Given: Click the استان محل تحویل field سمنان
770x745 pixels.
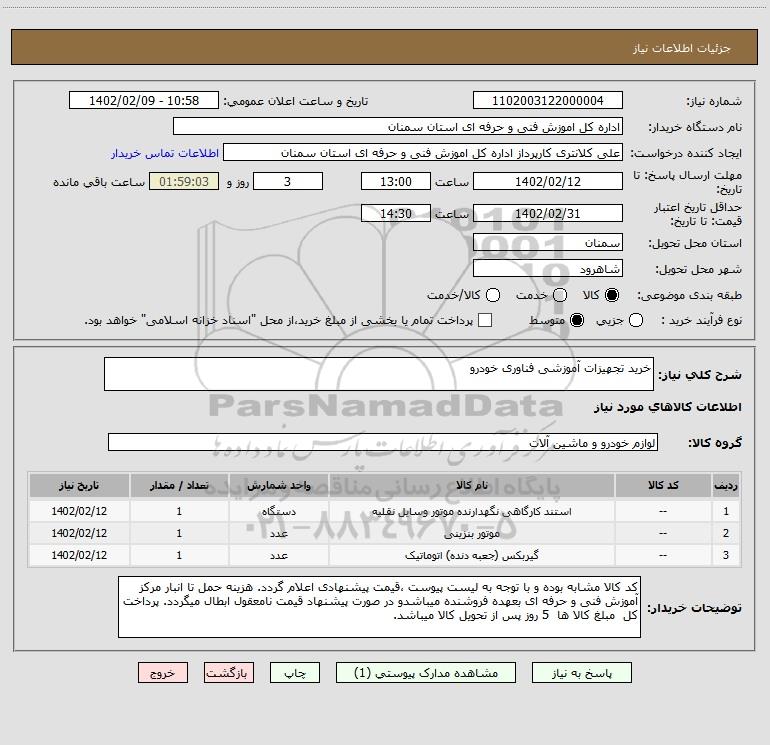Looking at the screenshot, I should [x=548, y=243].
